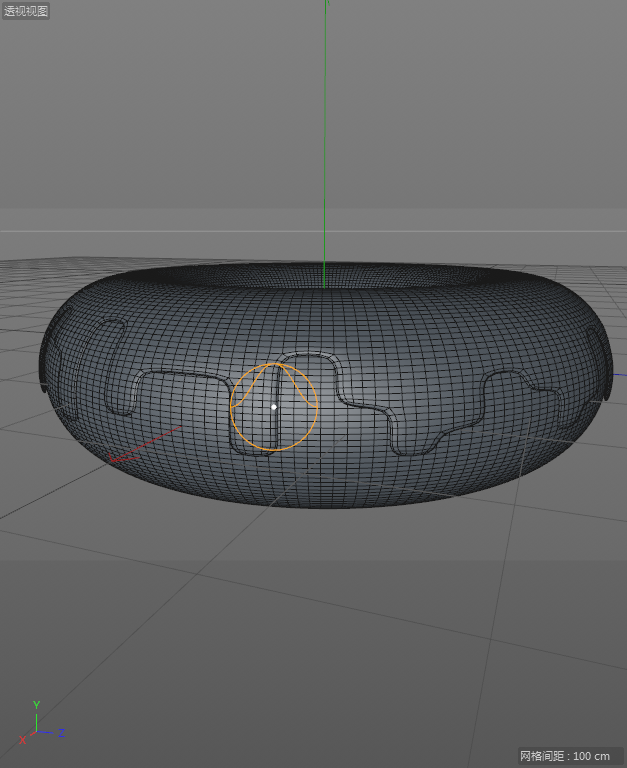Click the horizon line in the viewport
Image resolution: width=627 pixels, height=768 pixels.
click(150, 231)
